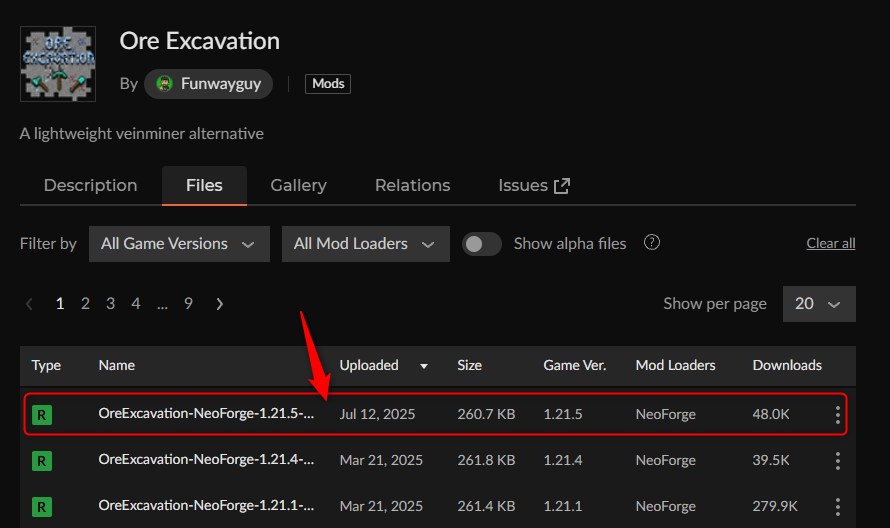Screen dimensions: 890x528
Task: Click the 261.8 KB size cell
Action: tap(486, 460)
